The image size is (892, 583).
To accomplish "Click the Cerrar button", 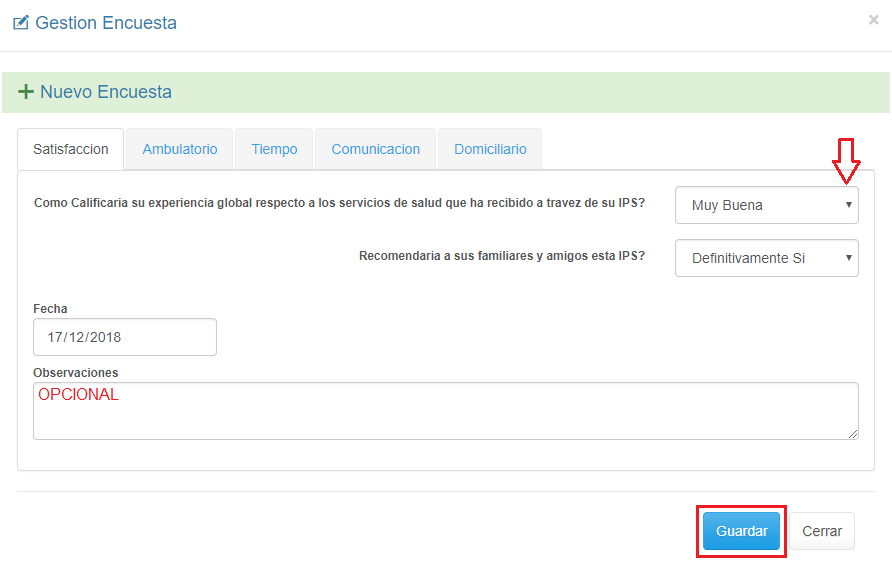I will (822, 532).
